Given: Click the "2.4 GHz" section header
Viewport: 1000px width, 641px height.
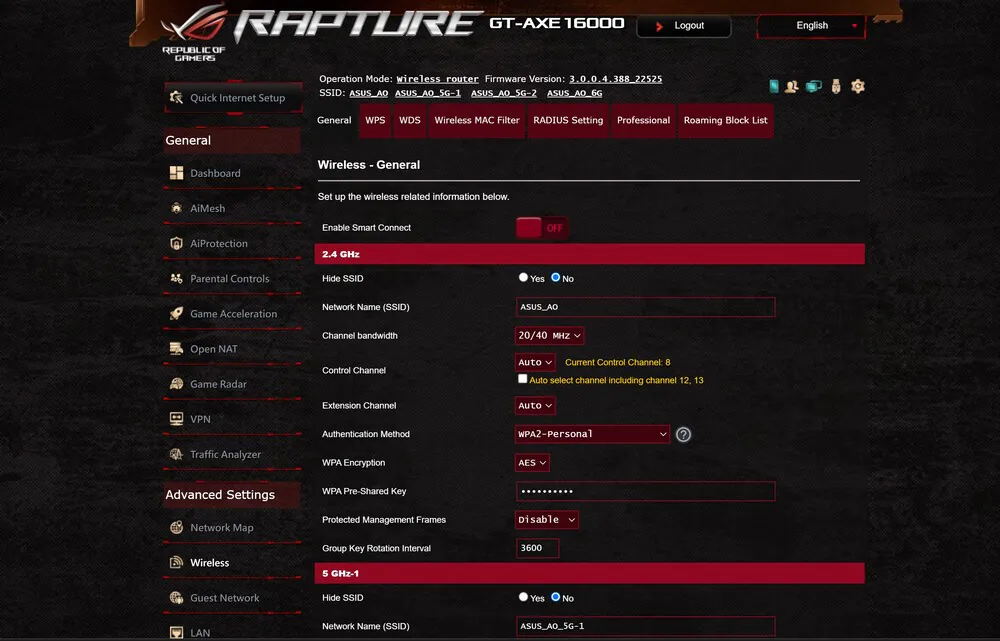Looking at the screenshot, I should [589, 254].
